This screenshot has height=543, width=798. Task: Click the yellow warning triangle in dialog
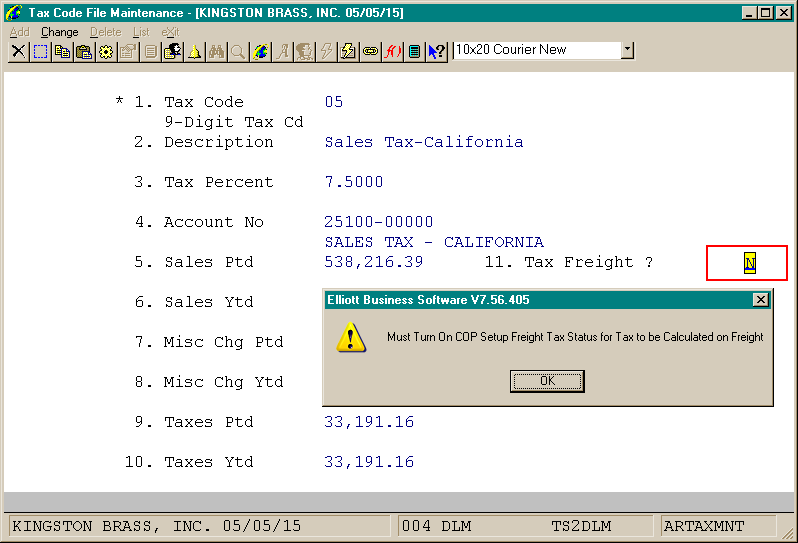(351, 337)
